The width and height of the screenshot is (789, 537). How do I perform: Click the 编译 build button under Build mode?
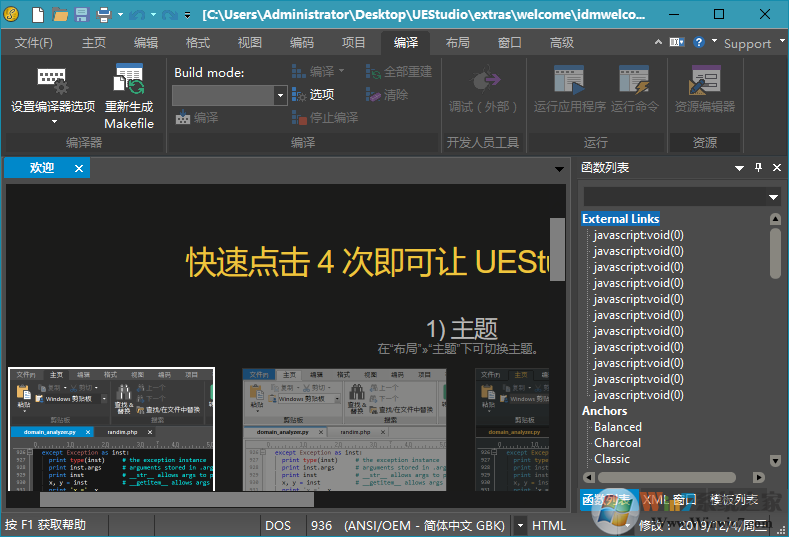[197, 118]
